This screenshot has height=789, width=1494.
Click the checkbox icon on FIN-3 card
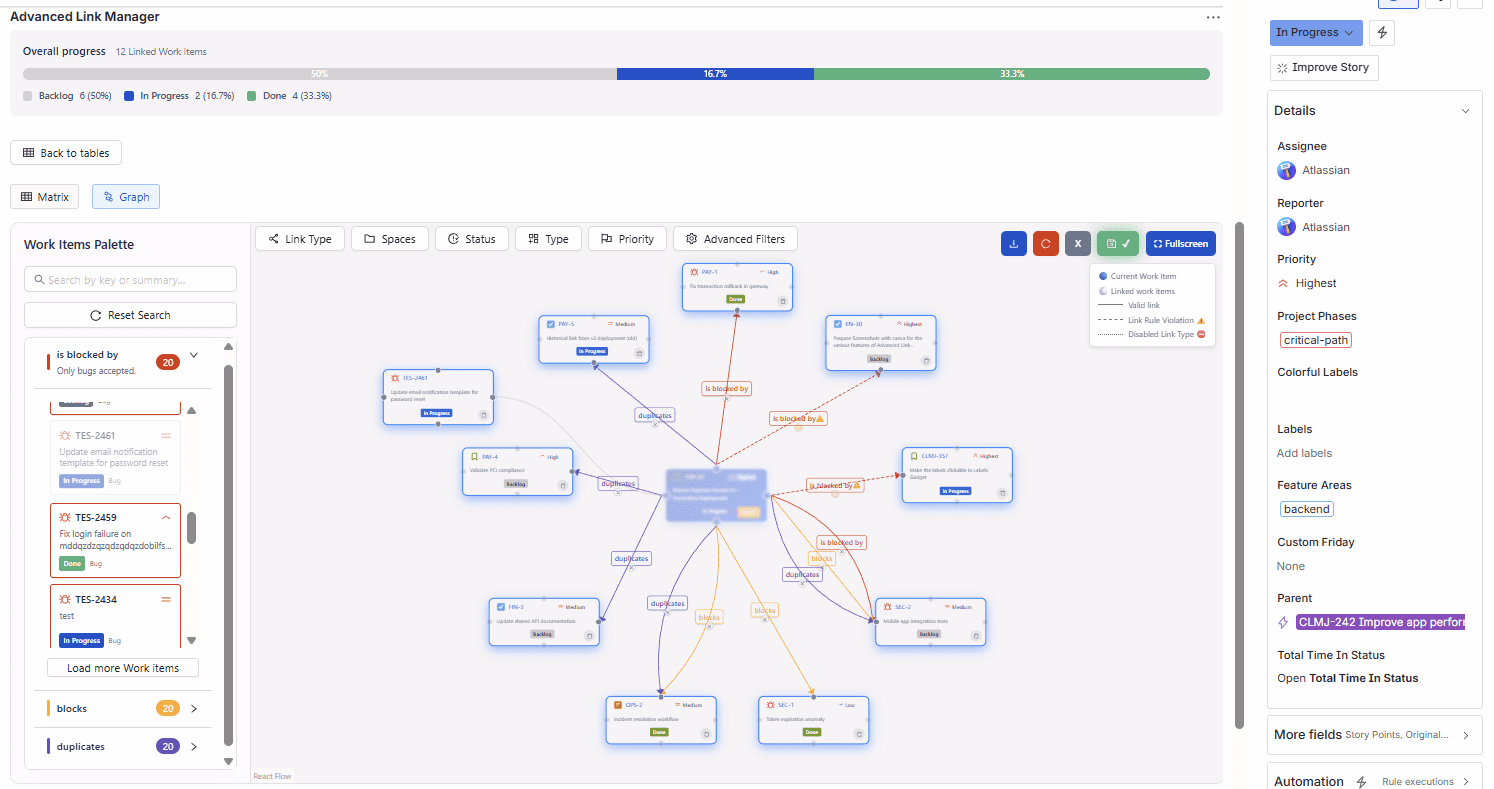[x=502, y=606]
